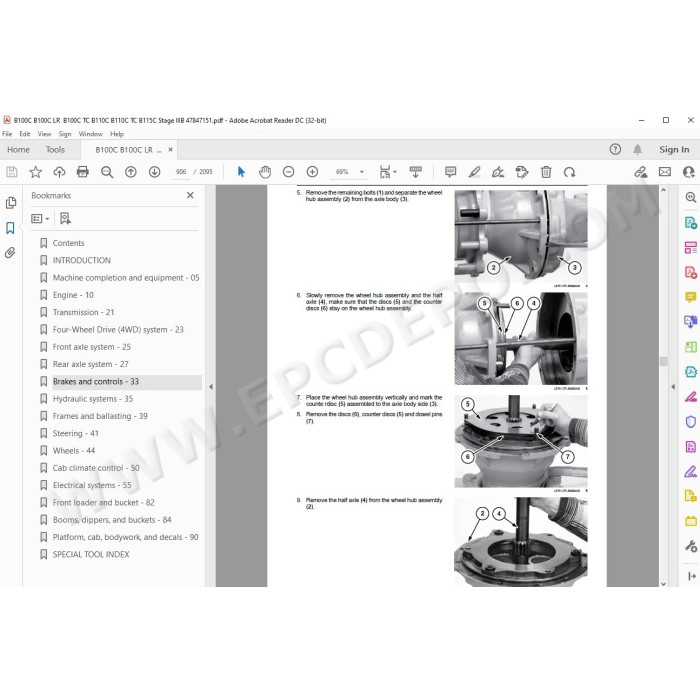The width and height of the screenshot is (700, 700).
Task: Toggle the Bookmarks panel icon
Action: point(10,228)
